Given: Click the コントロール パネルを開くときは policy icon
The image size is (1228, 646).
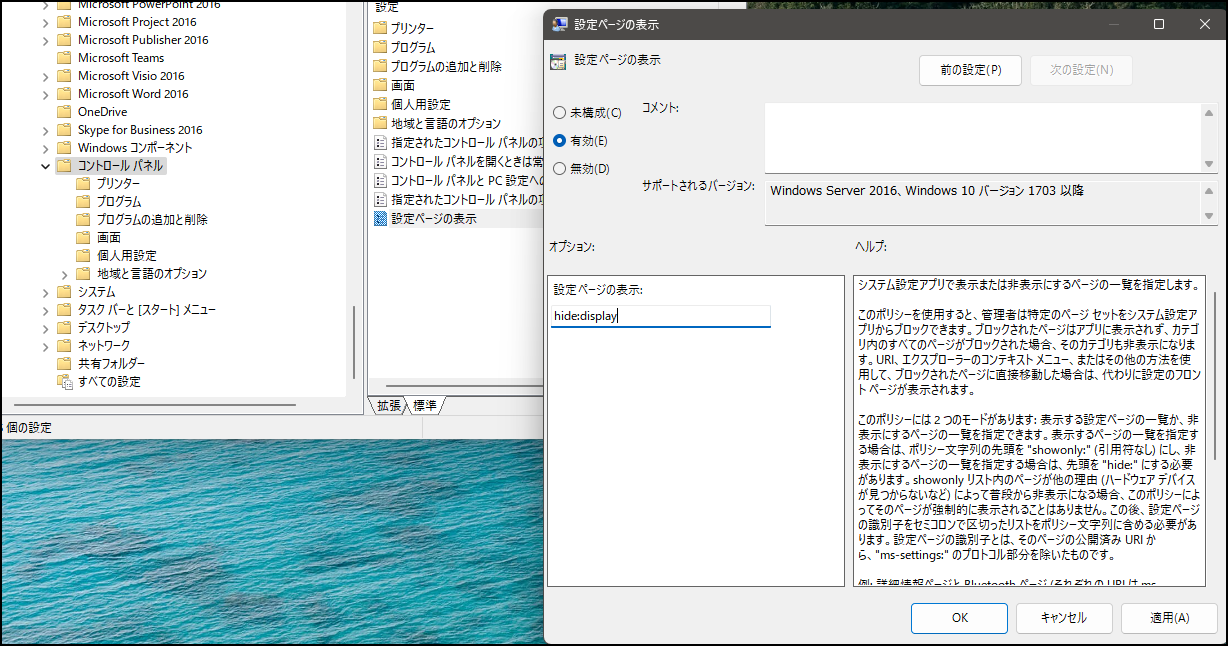Looking at the screenshot, I should tap(380, 161).
